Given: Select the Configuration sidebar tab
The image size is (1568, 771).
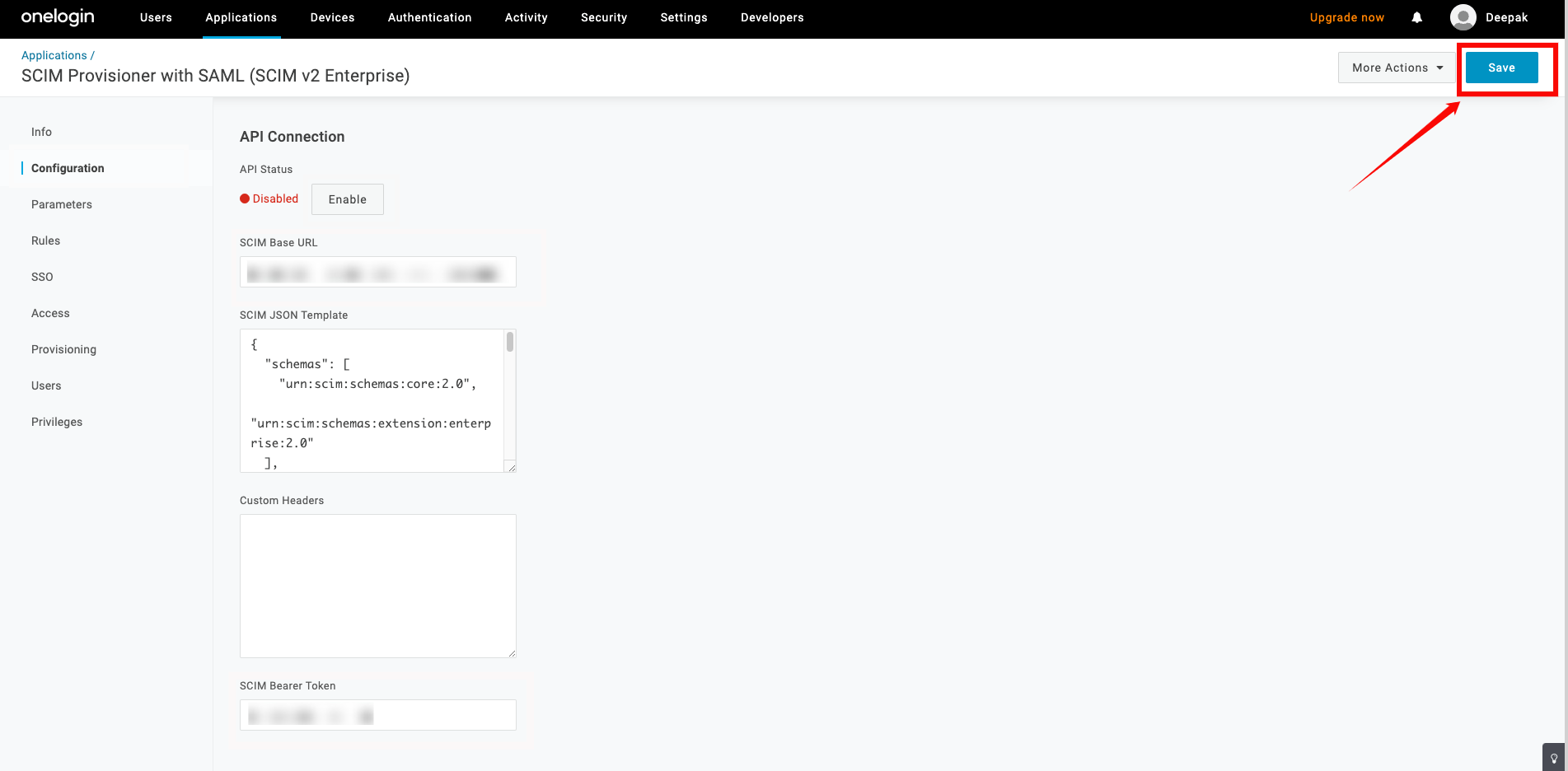Looking at the screenshot, I should click(x=68, y=168).
